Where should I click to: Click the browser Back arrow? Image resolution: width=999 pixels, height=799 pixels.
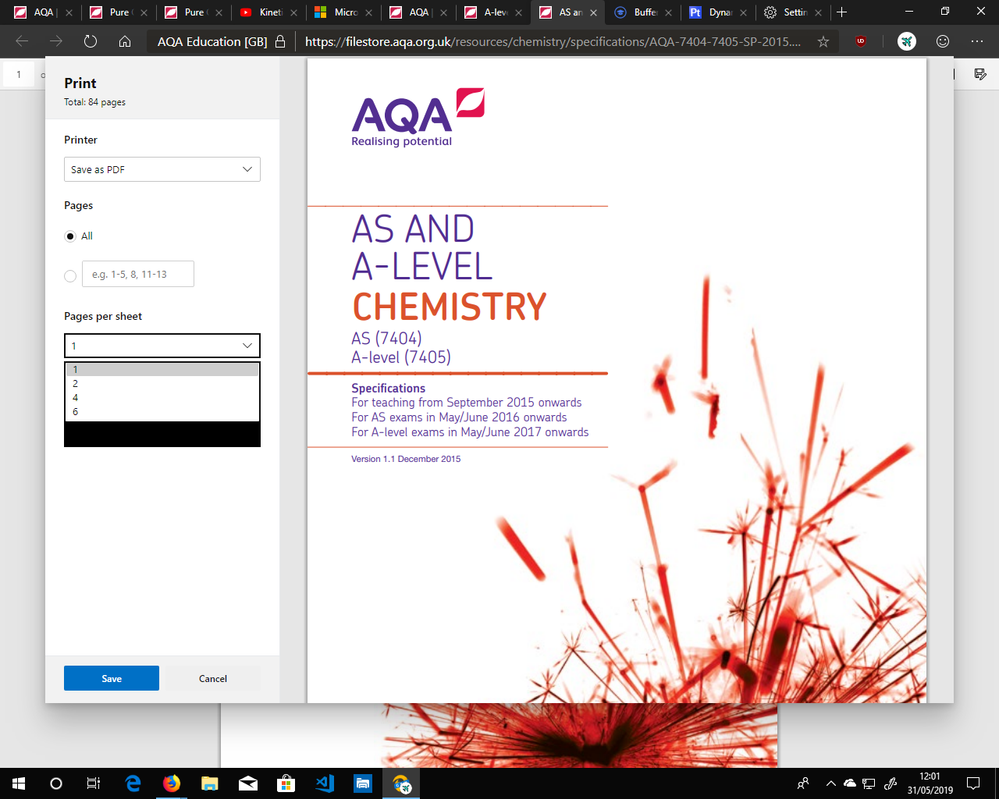[22, 41]
